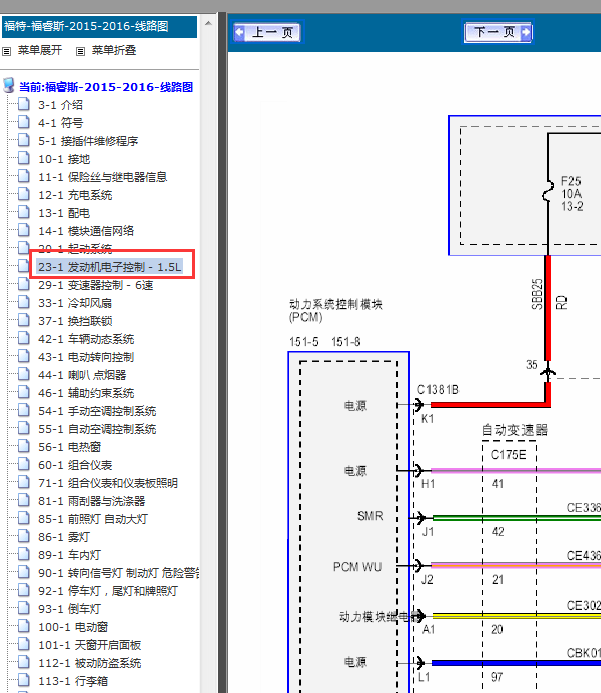Open 3-1 介绍 page

click(x=60, y=105)
